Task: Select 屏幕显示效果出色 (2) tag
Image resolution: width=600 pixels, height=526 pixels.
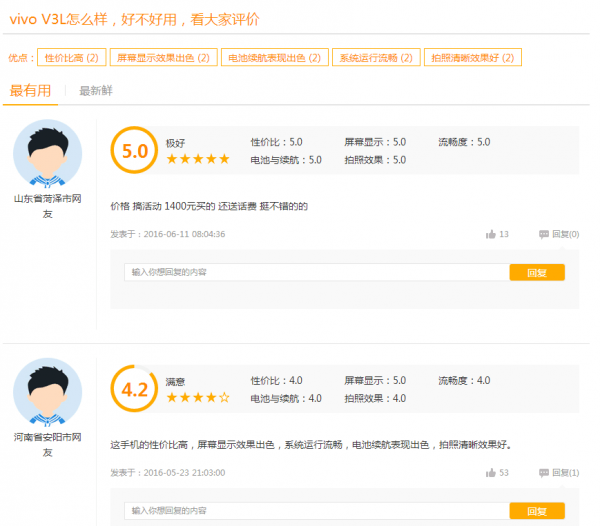Action: [x=161, y=58]
